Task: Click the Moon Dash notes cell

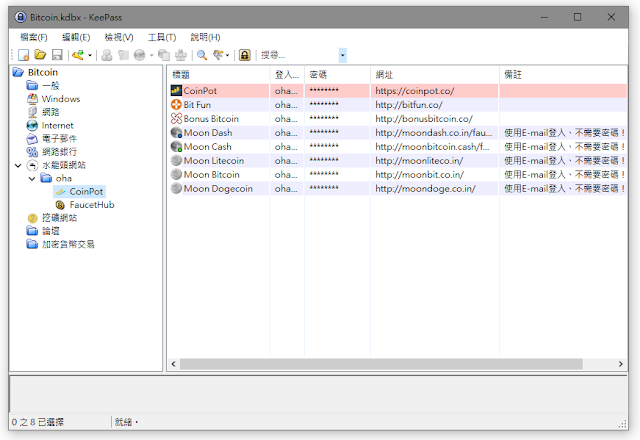Action: [564, 133]
